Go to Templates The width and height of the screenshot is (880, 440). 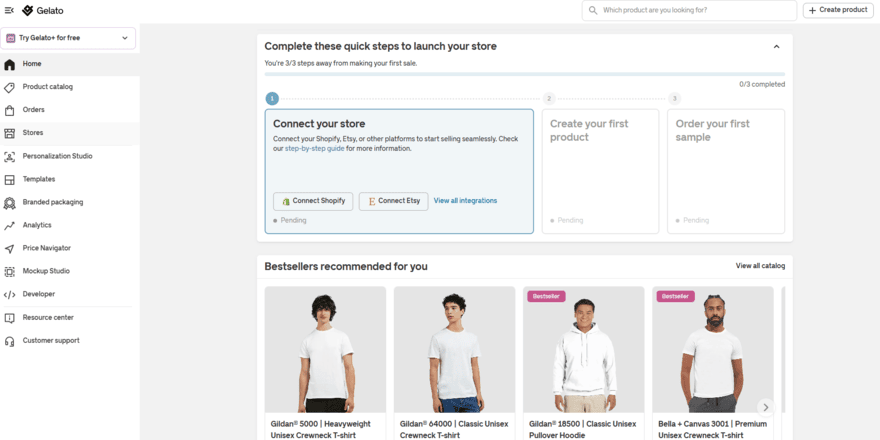(70, 179)
